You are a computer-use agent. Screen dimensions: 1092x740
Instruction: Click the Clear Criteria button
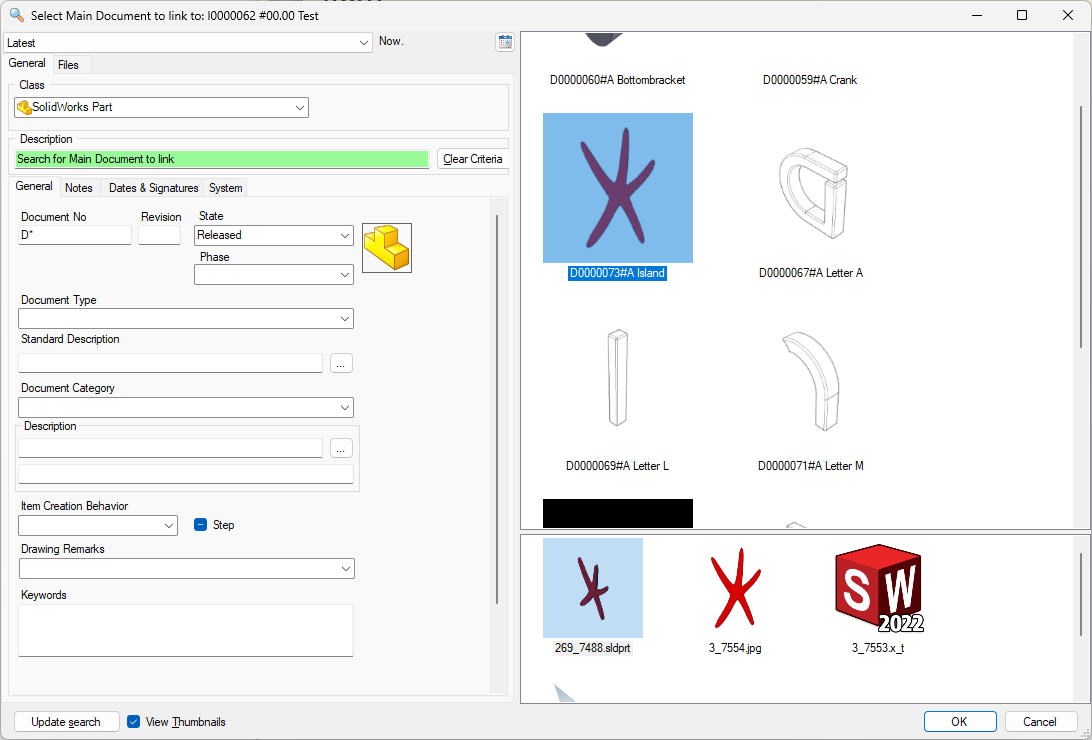pyautogui.click(x=472, y=159)
